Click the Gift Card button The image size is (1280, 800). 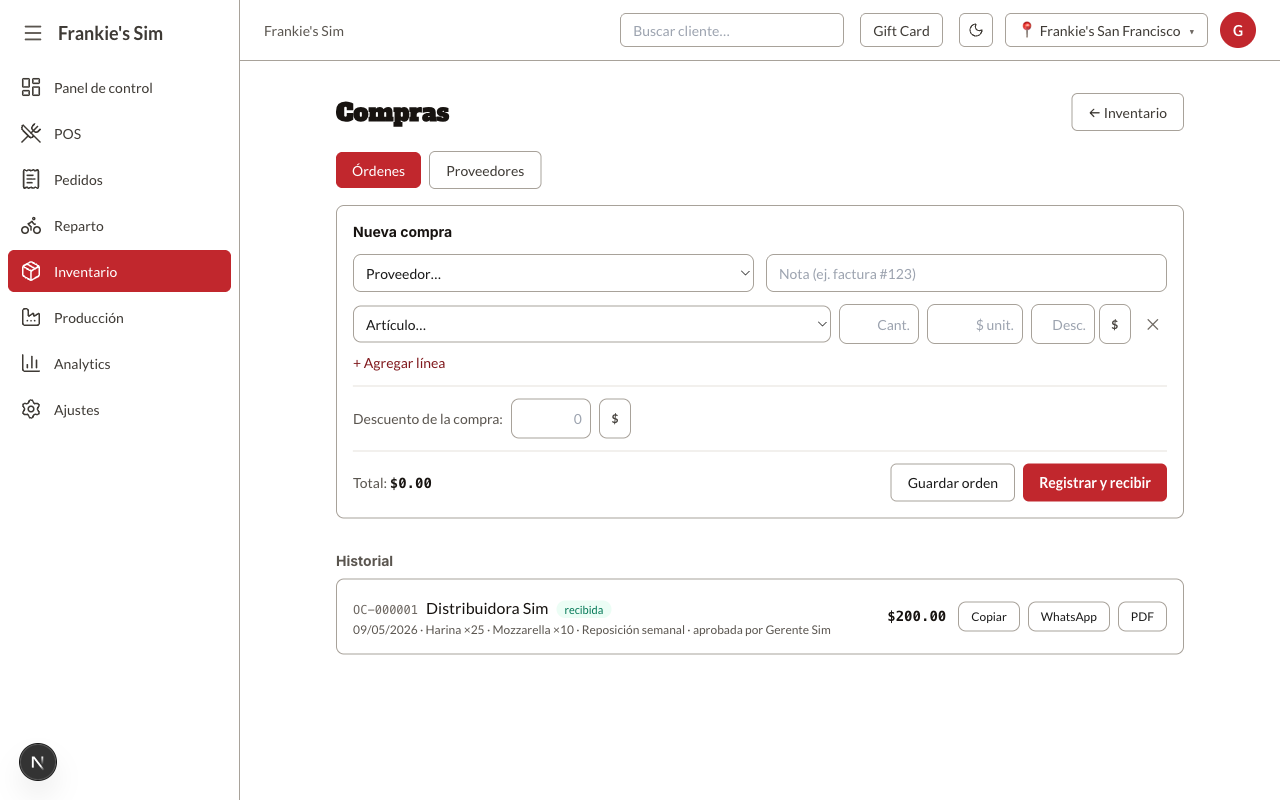click(x=901, y=30)
